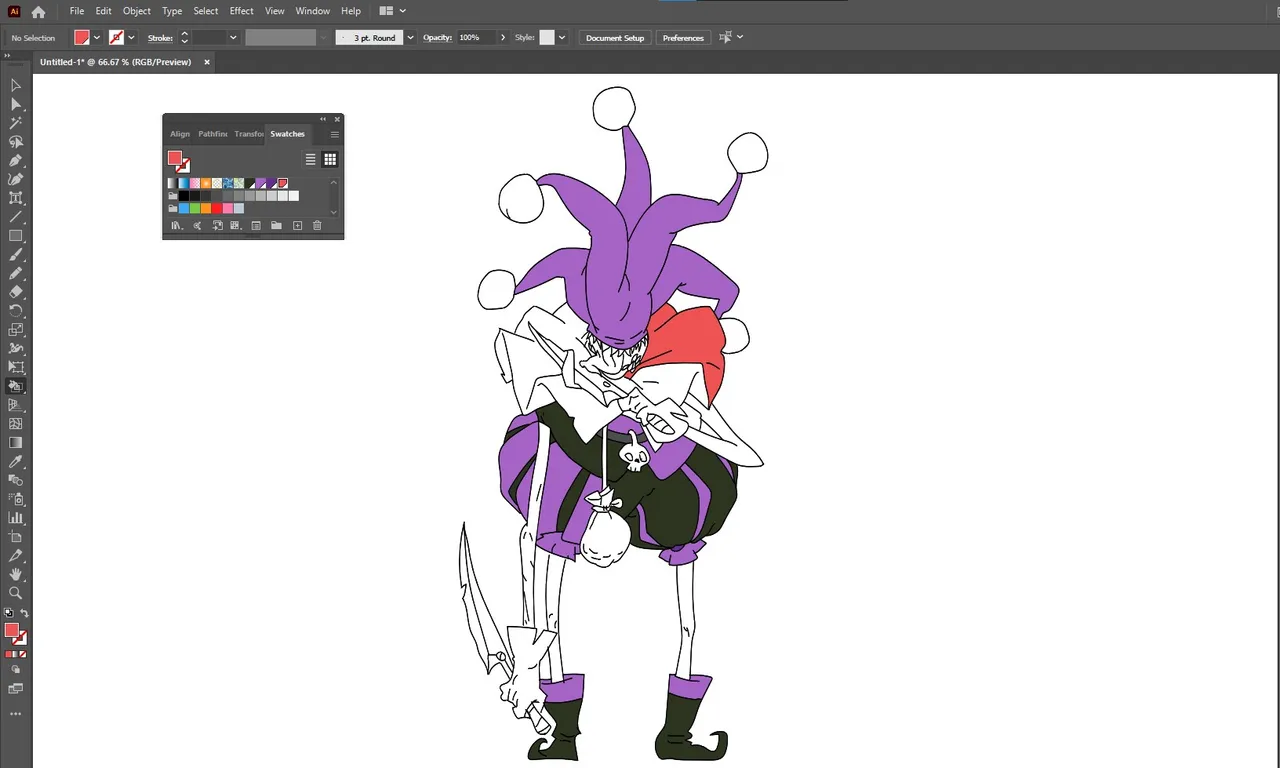Switch Swatches panel to list view
Viewport: 1280px width, 768px height.
(x=311, y=159)
